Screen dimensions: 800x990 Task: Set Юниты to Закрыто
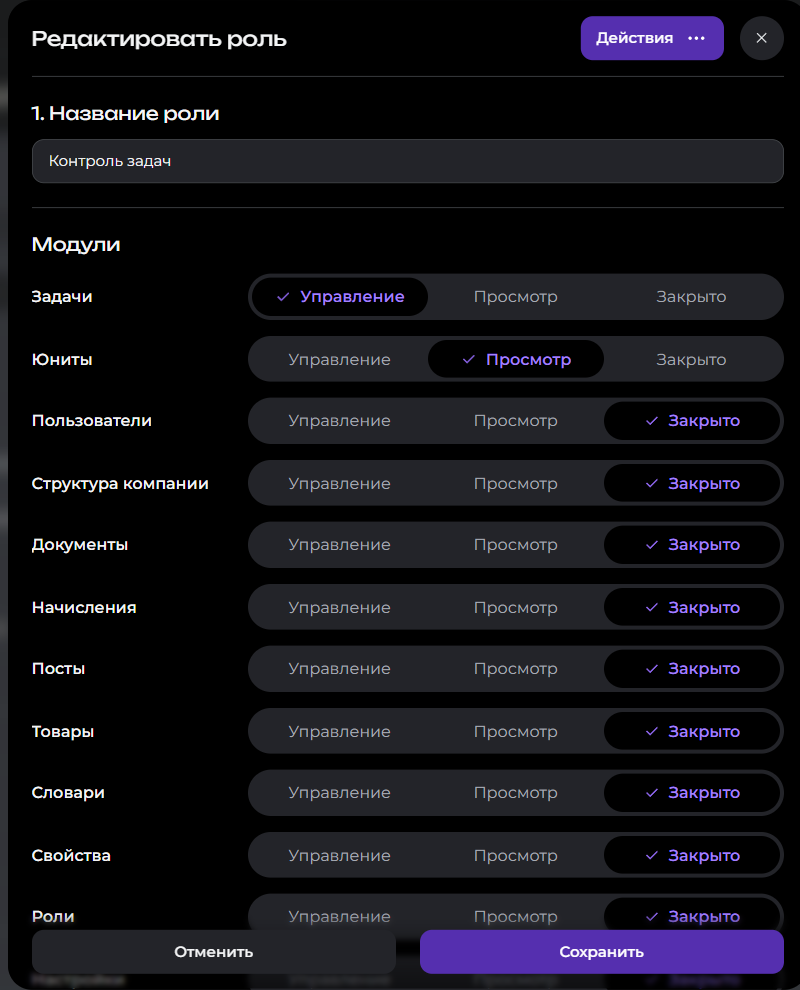pos(691,359)
